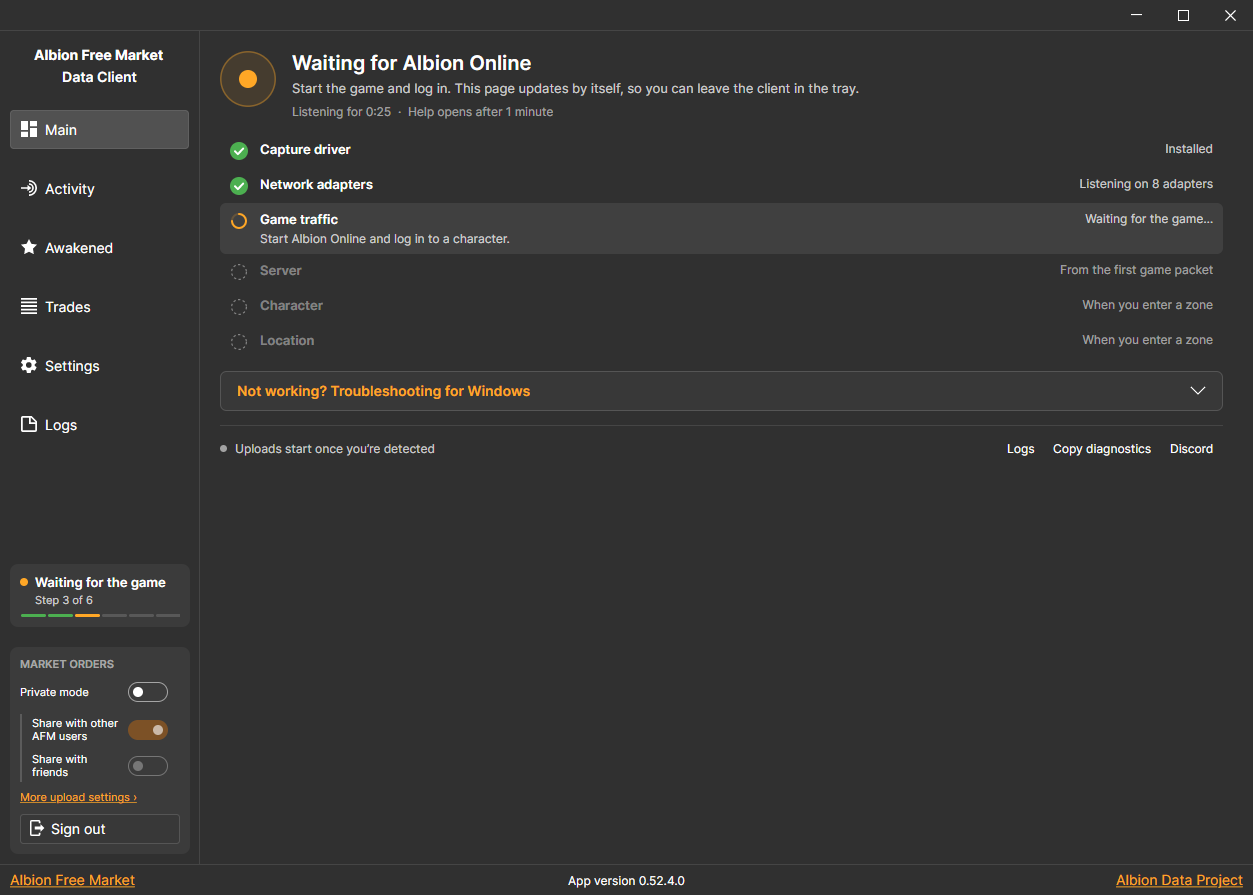Viewport: 1253px width, 895px height.
Task: Click the Logs link near Copy diagnostics
Action: [x=1020, y=449]
